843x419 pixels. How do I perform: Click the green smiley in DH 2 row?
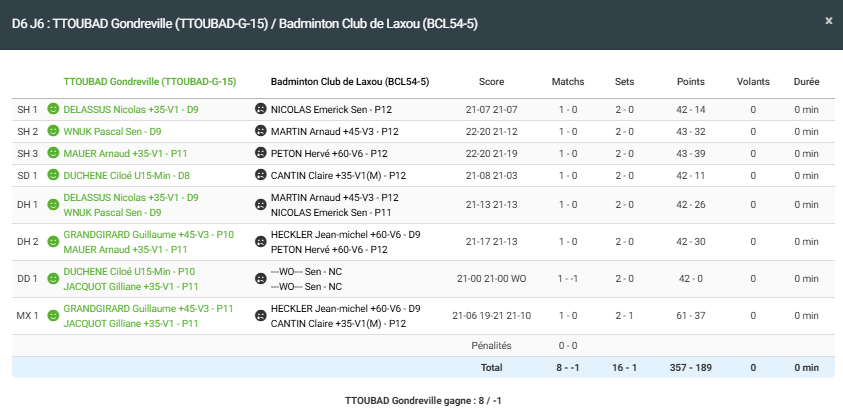coord(53,241)
